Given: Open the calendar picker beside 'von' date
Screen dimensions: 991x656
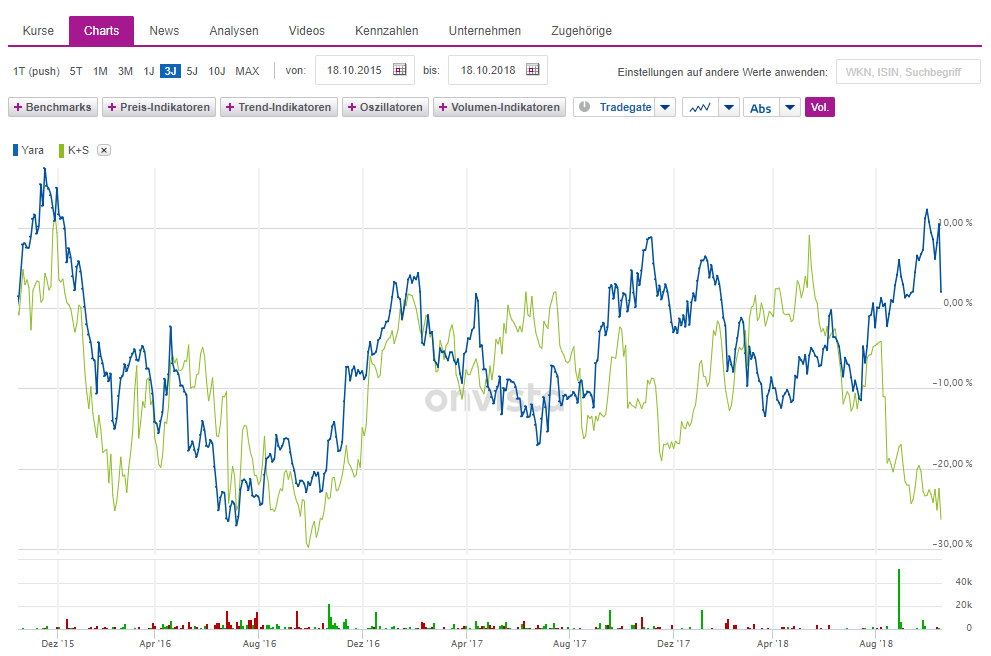Looking at the screenshot, I should pos(399,70).
